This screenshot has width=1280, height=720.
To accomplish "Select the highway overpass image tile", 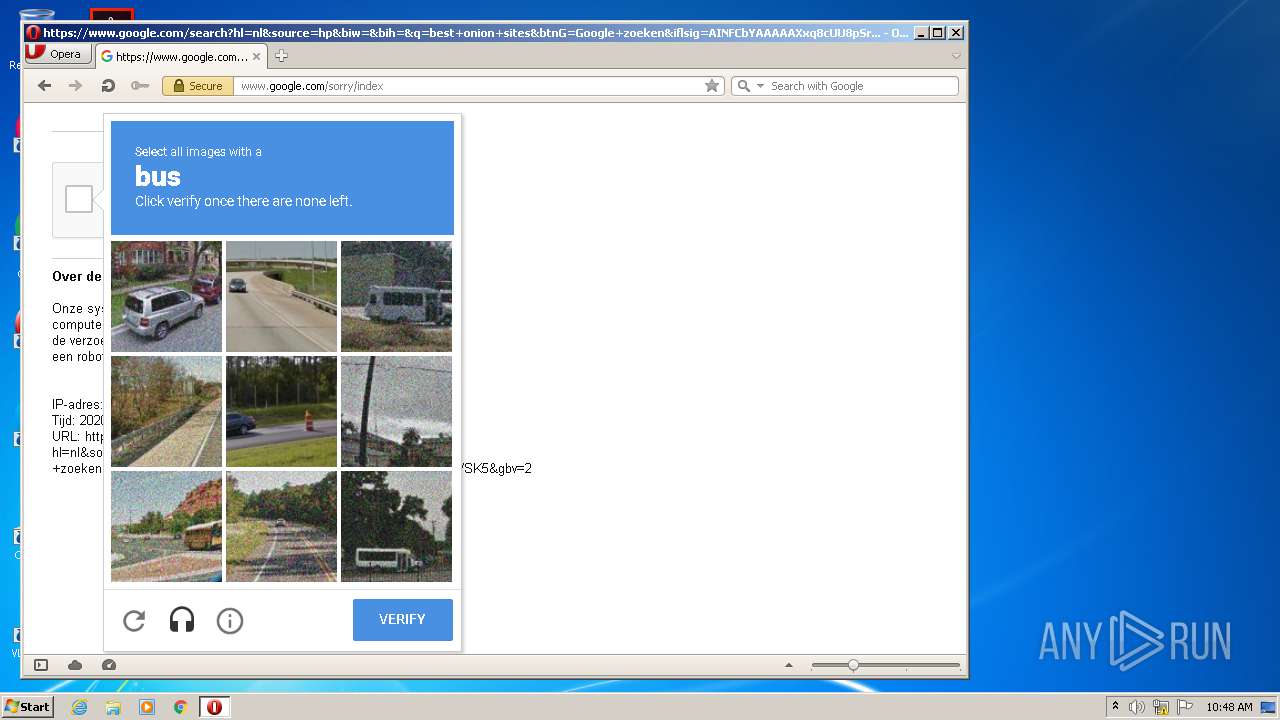I will tap(281, 296).
